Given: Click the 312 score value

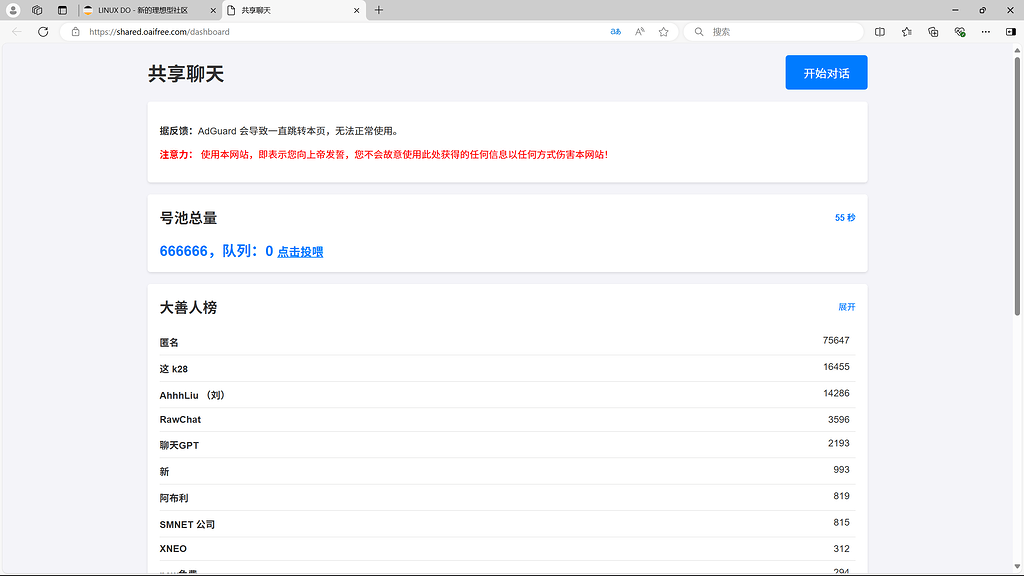Looking at the screenshot, I should tap(841, 549).
